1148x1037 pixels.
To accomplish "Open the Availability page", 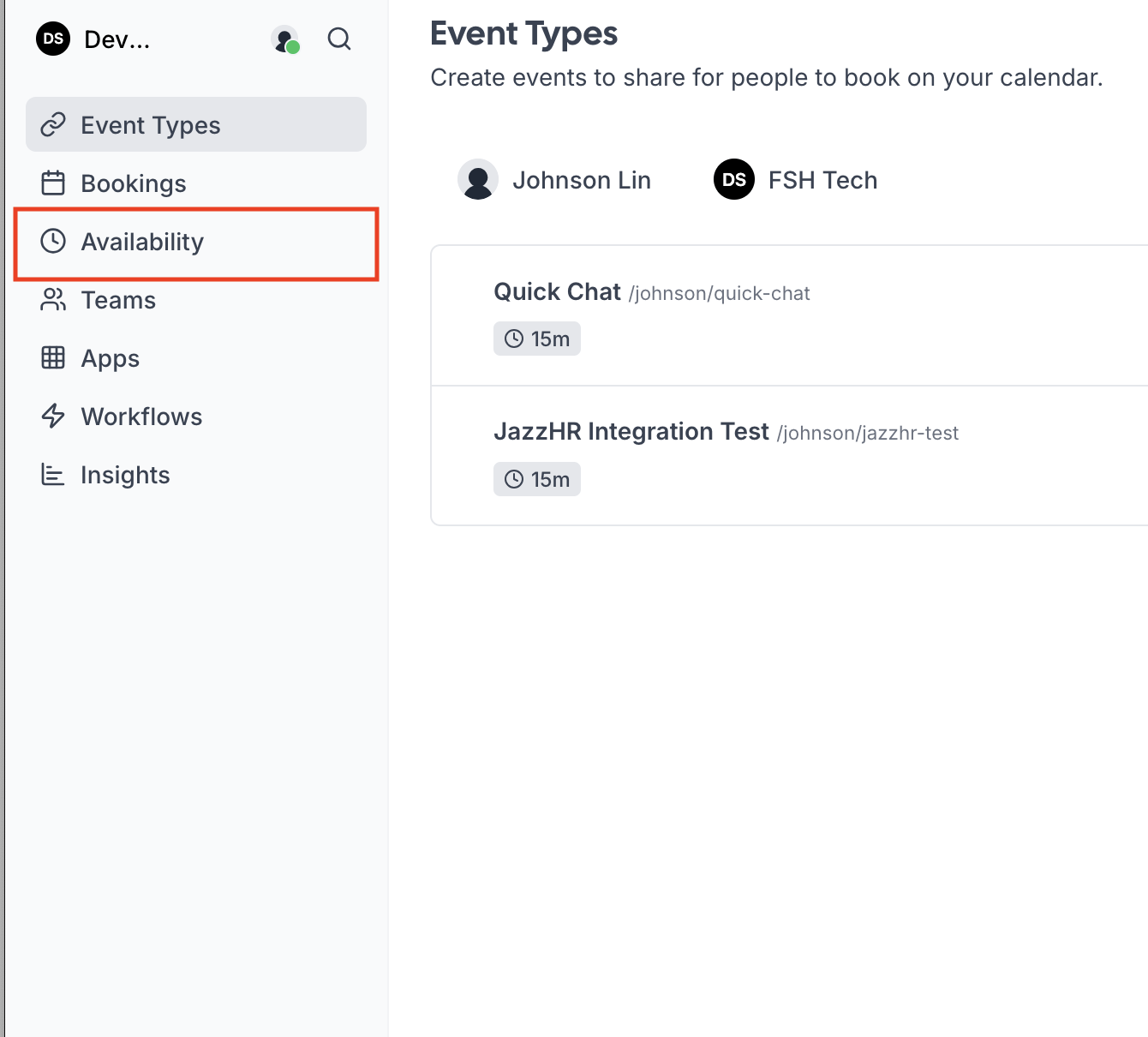I will [x=142, y=242].
